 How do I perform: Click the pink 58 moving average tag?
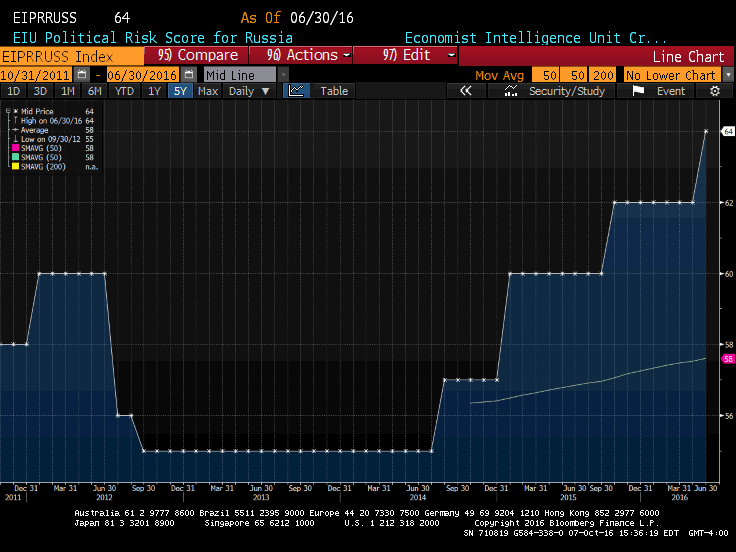[x=728, y=359]
